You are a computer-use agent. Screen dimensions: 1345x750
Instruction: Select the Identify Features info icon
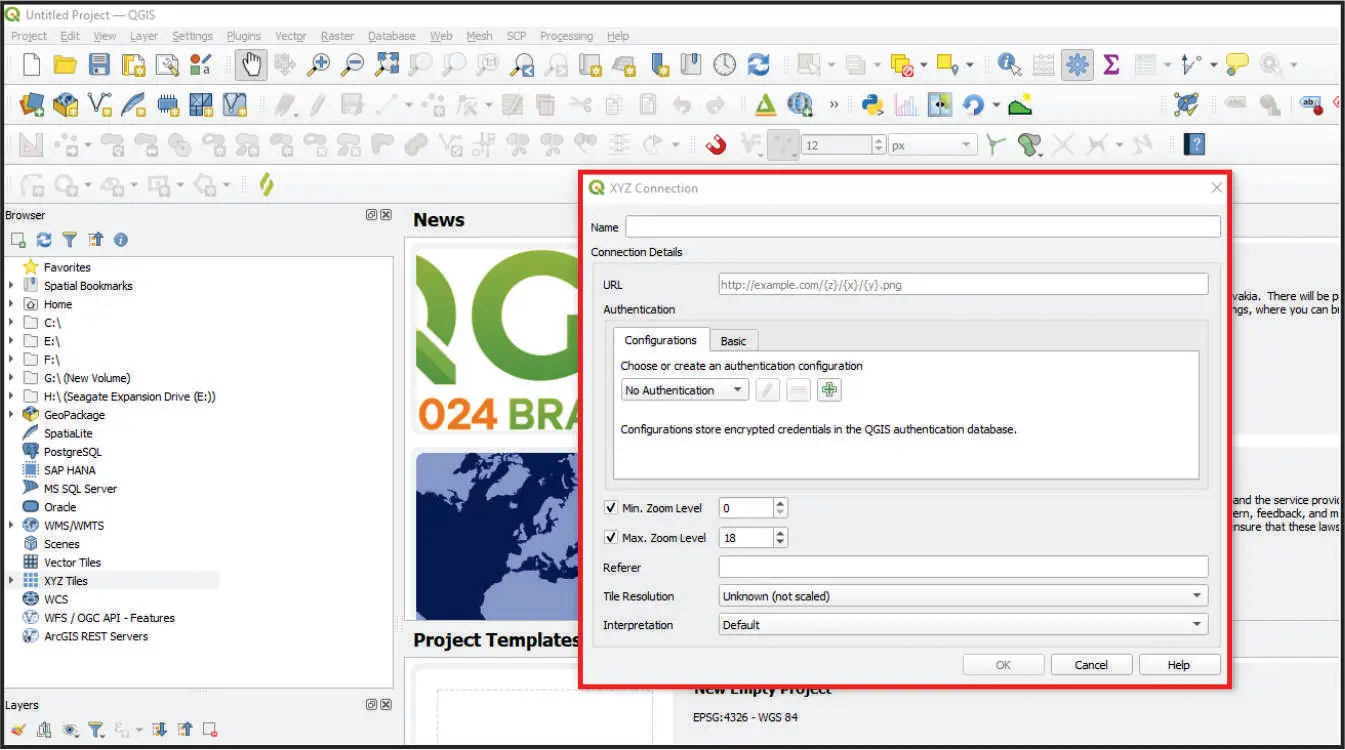(x=1009, y=65)
